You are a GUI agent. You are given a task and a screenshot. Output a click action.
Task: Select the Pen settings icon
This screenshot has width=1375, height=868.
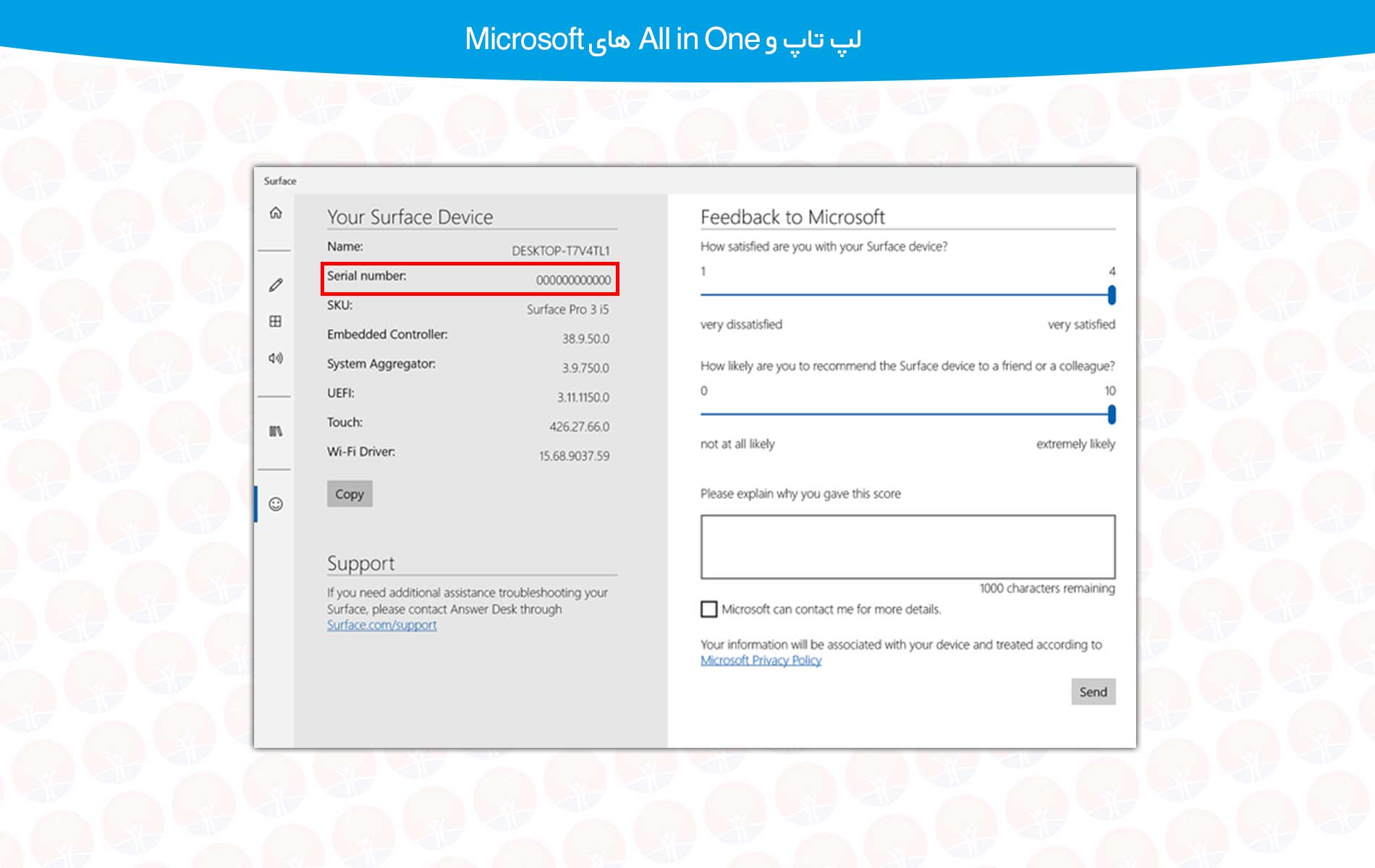(x=276, y=285)
